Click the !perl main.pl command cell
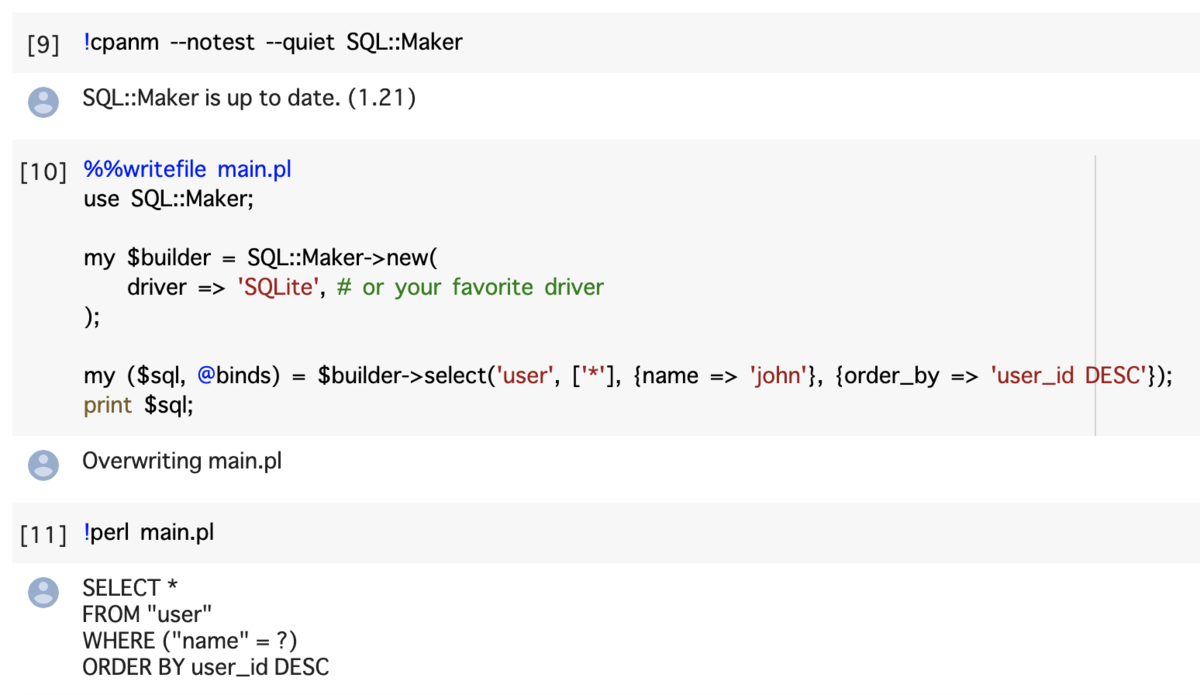1200x695 pixels. pyautogui.click(x=149, y=532)
